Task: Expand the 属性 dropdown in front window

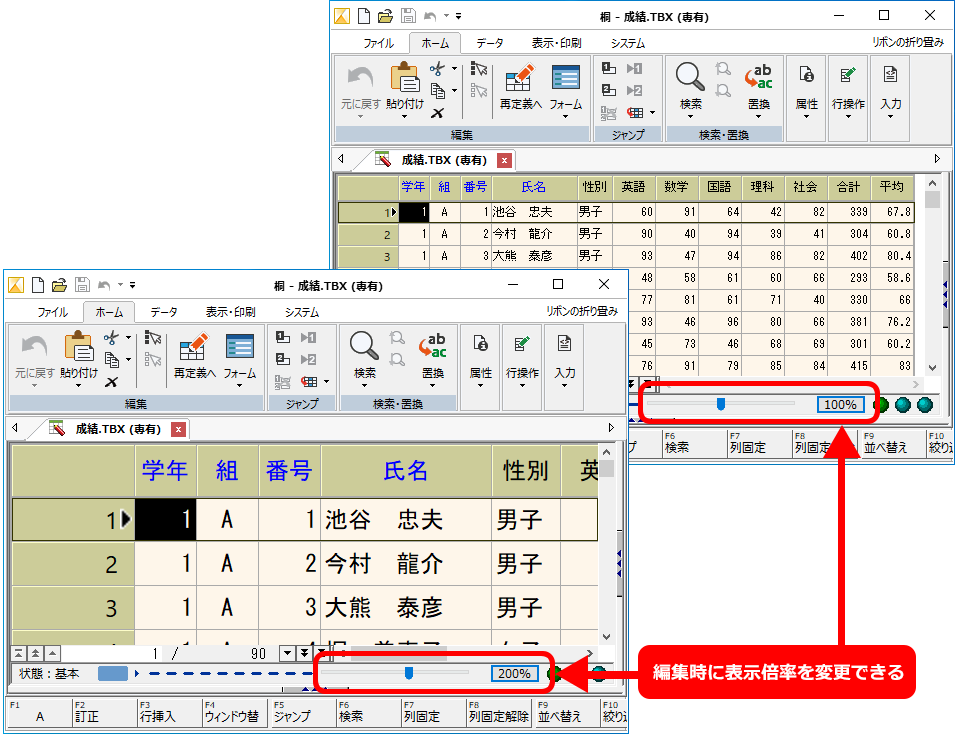Action: pos(481,390)
